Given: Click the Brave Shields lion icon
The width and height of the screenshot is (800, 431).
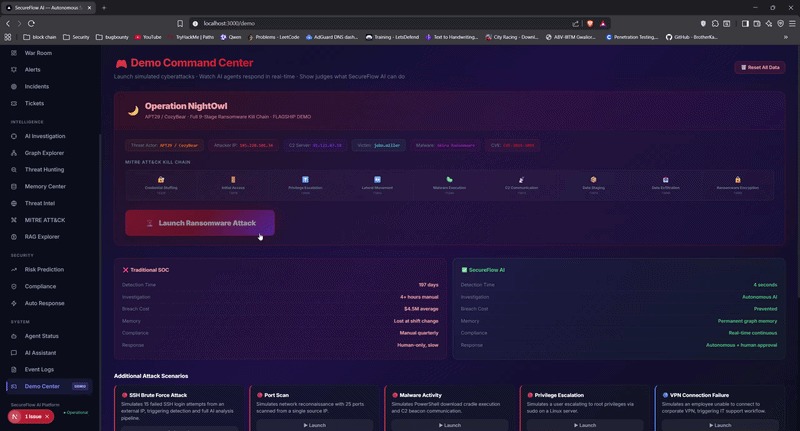Looking at the screenshot, I should (x=590, y=23).
